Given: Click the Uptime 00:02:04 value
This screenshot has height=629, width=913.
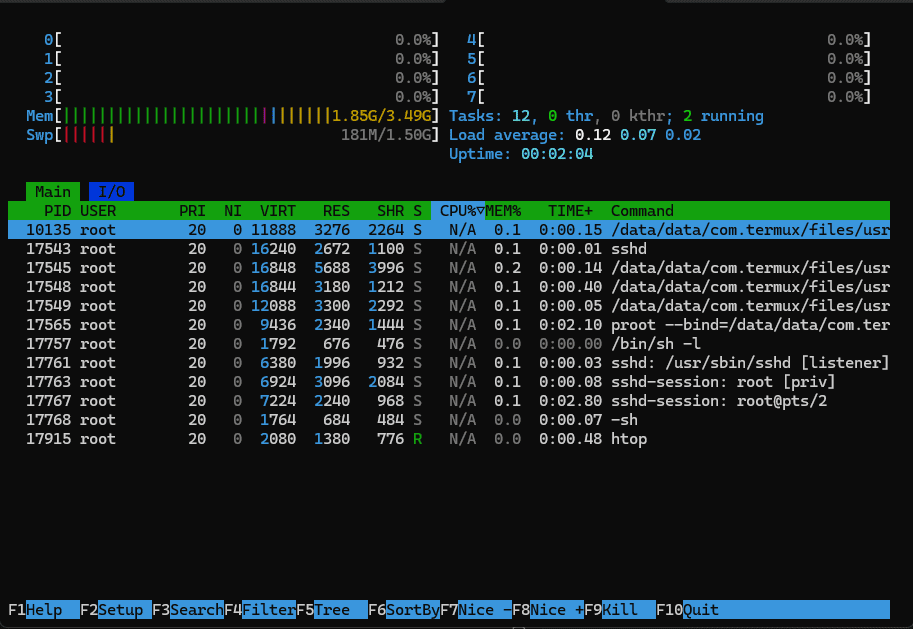Looking at the screenshot, I should click(557, 154).
